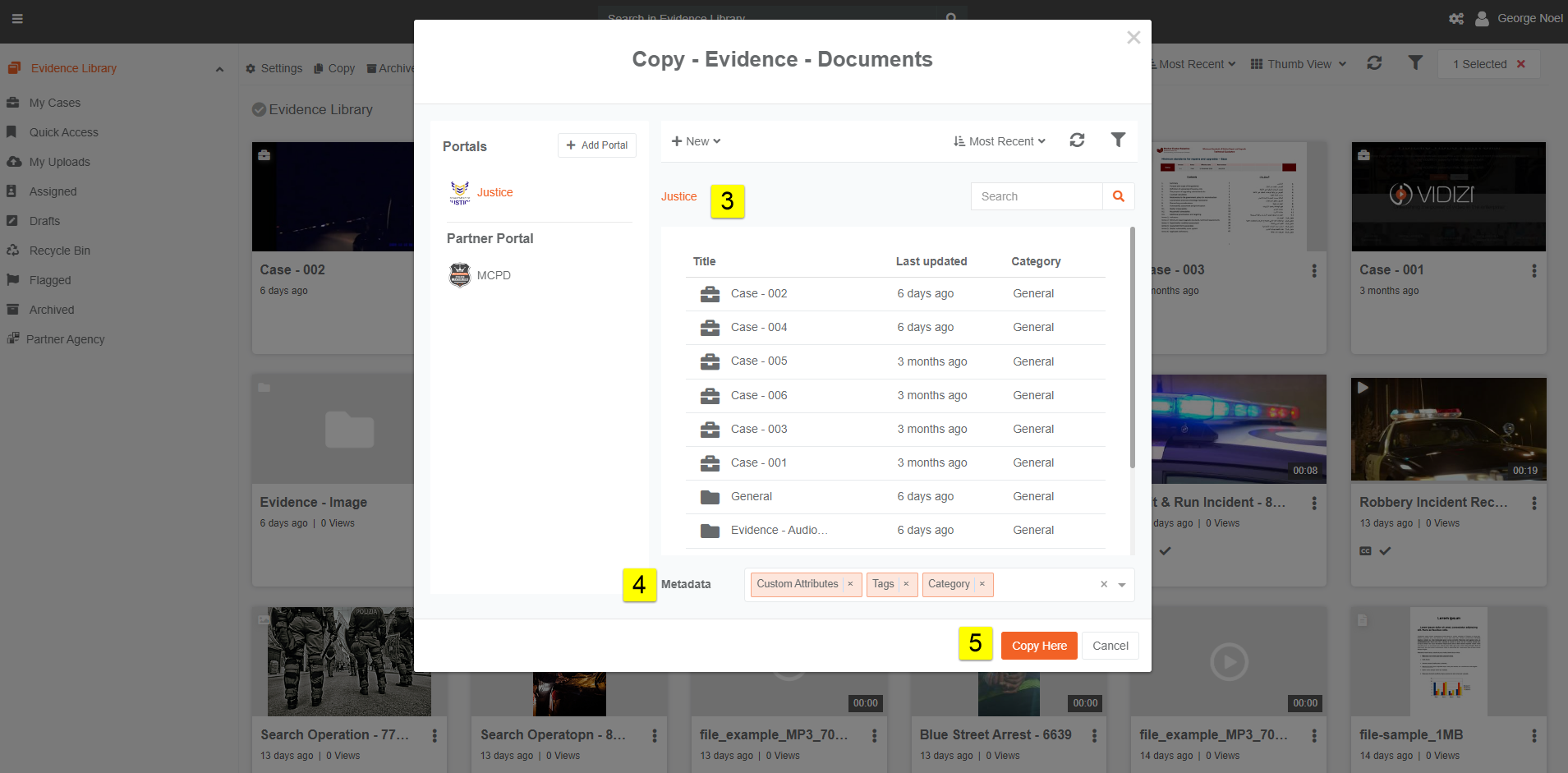Open the hamburger menu in the top bar

[17, 19]
